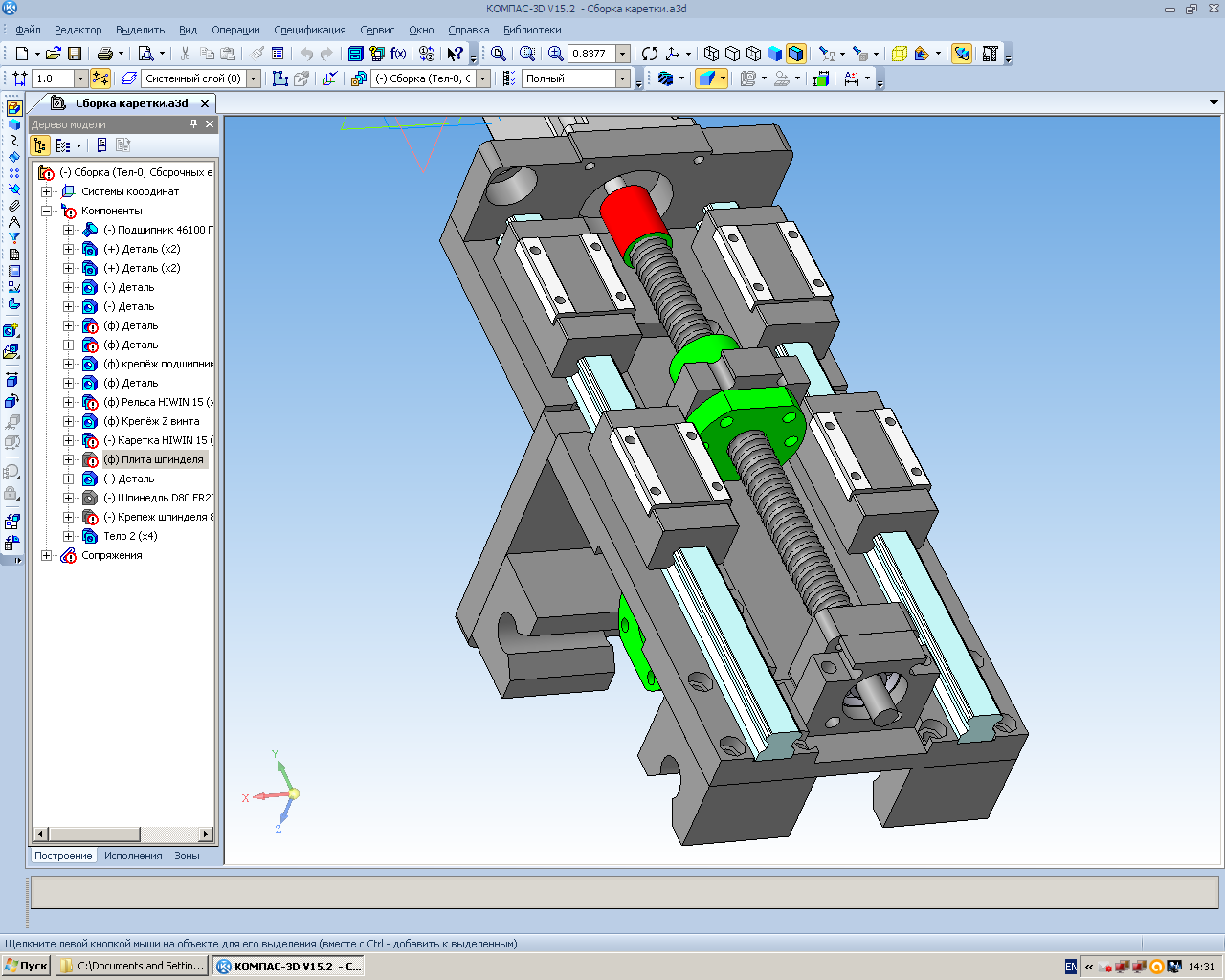This screenshot has width=1225, height=980.
Task: Expand the Подшипник 46100 component
Action: [x=68, y=230]
